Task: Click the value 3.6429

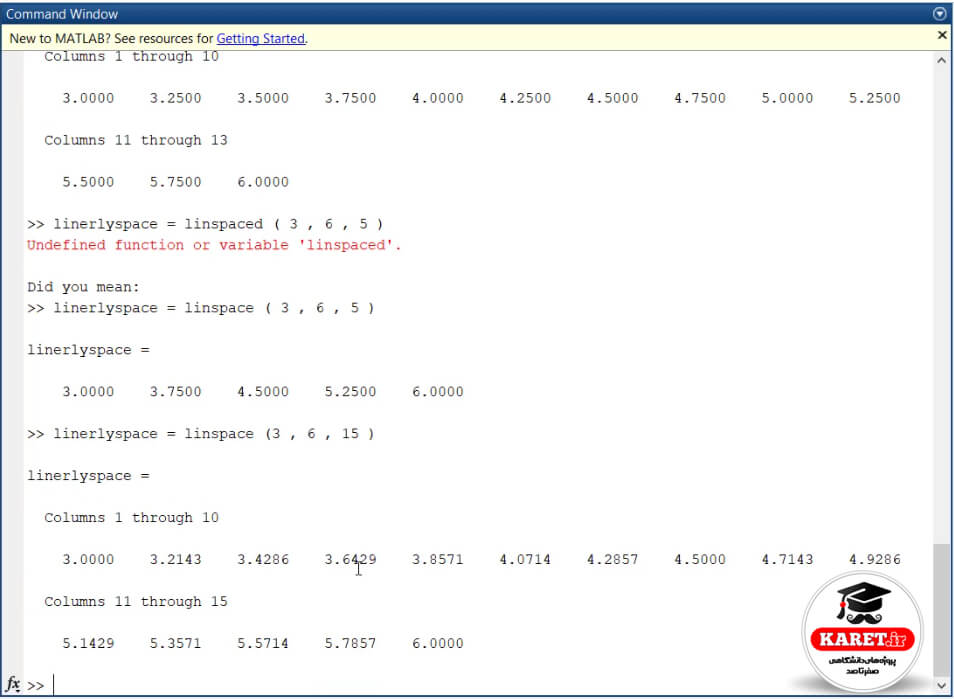Action: [350, 559]
